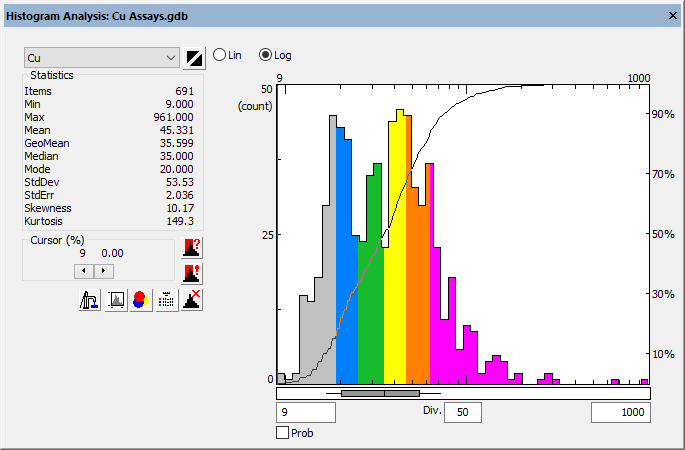Click the Mean value 45.331

(x=176, y=130)
